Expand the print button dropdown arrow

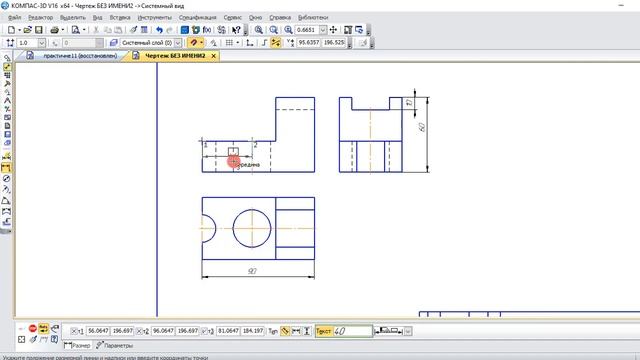[x=62, y=30]
